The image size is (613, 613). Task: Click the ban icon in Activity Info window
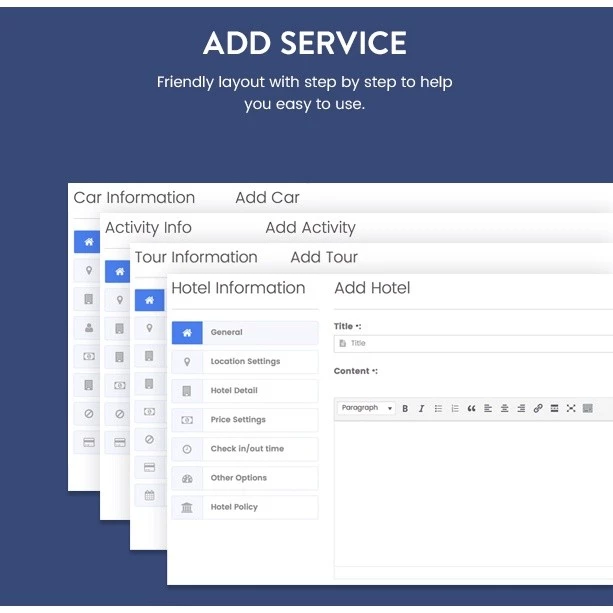(x=120, y=414)
